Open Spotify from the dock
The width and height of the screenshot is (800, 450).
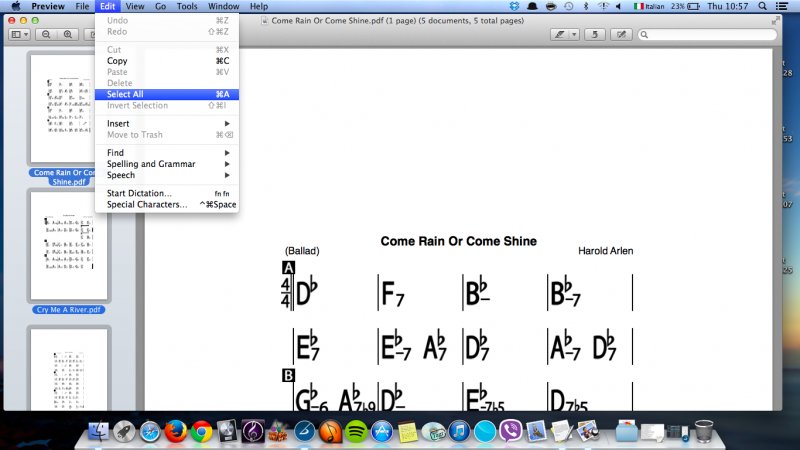pyautogui.click(x=356, y=431)
